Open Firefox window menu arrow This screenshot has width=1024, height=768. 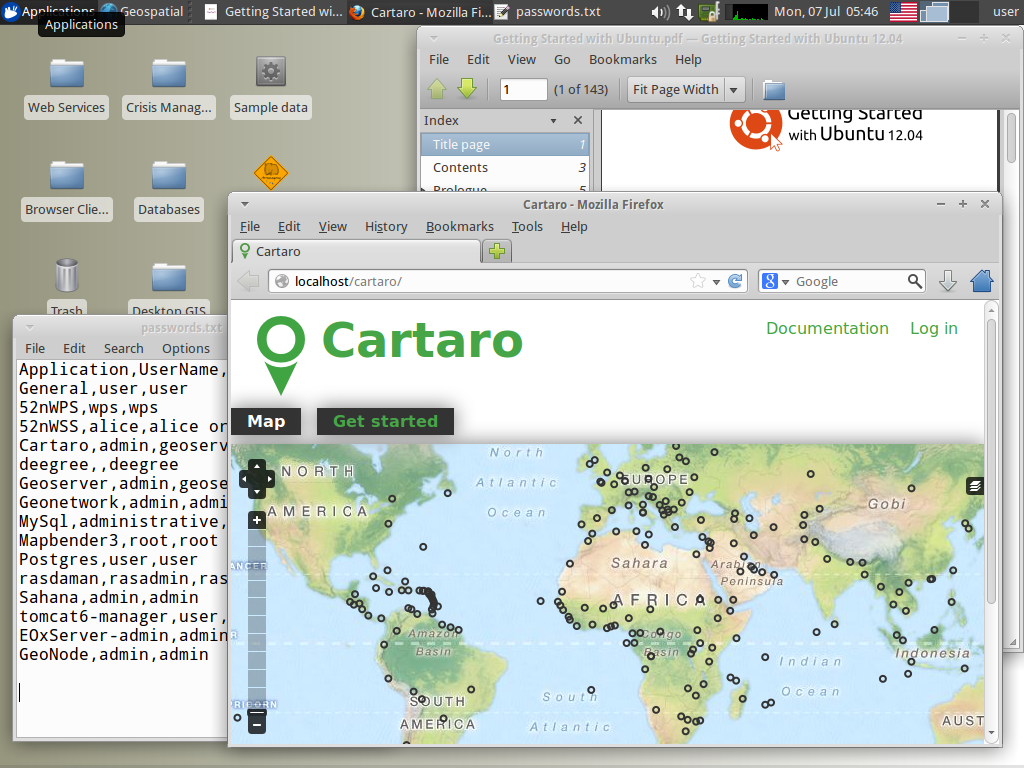(245, 204)
